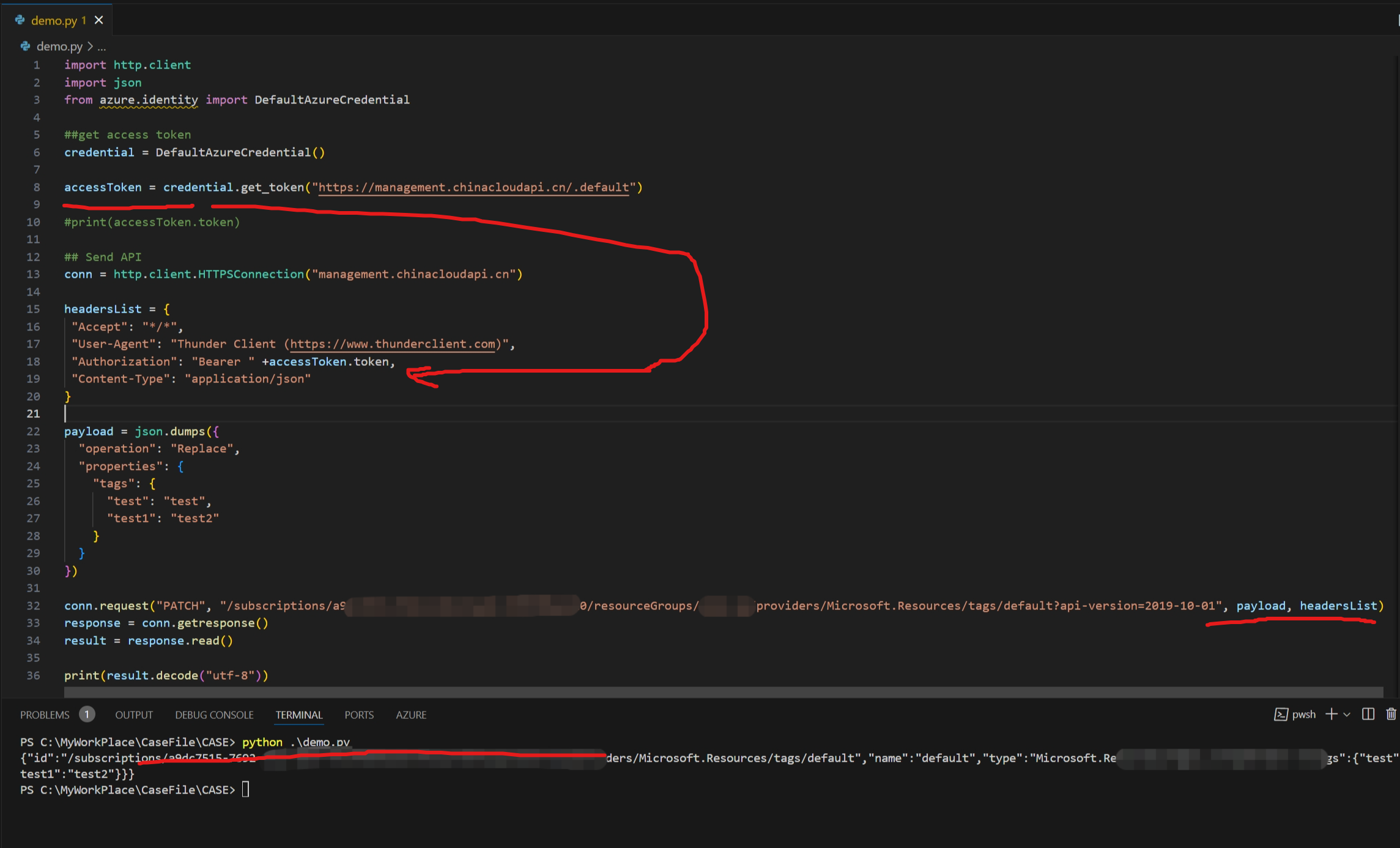Click the "Accept" header key
The width and height of the screenshot is (1400, 848).
click(x=99, y=327)
